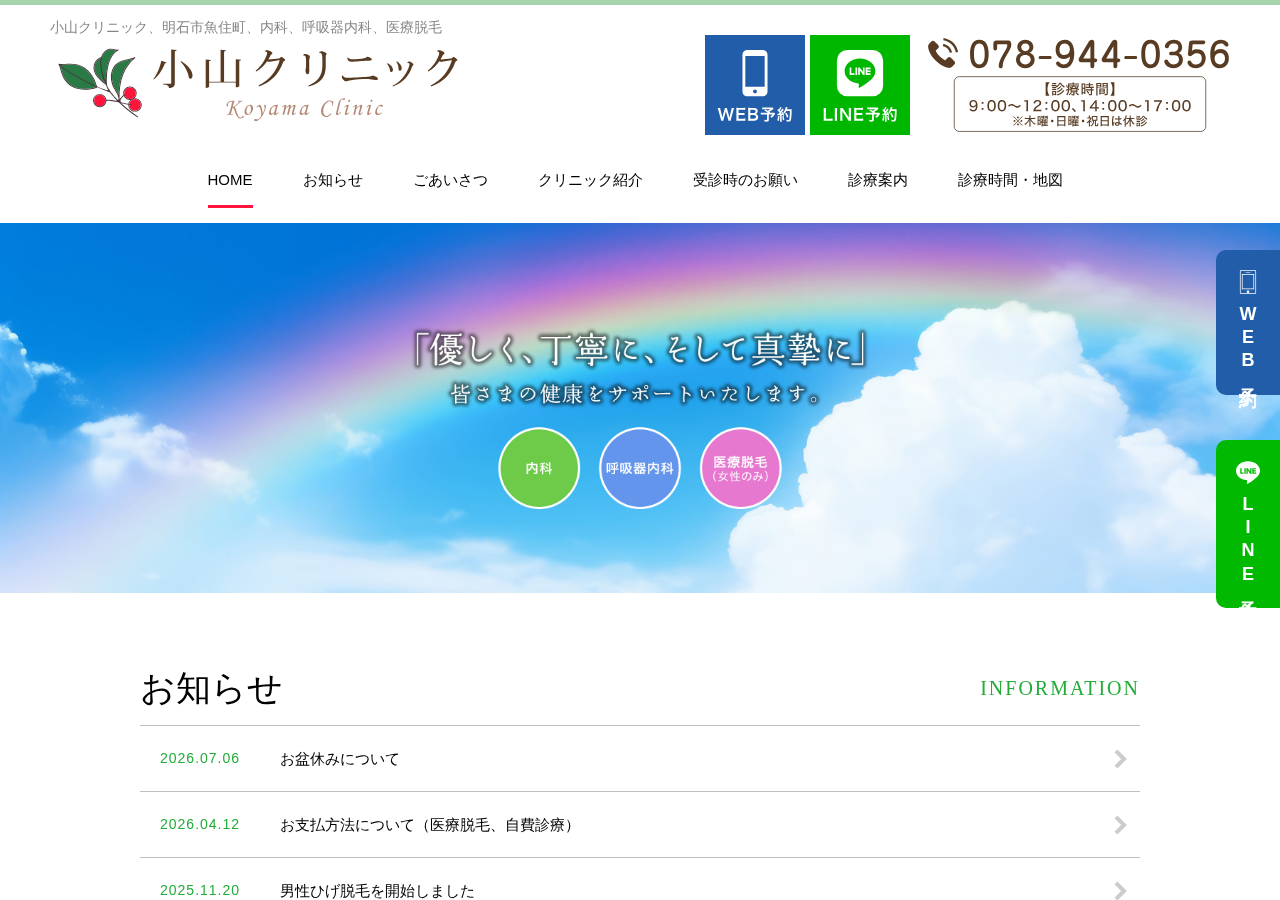Open the お知らせ navigation menu item

[333, 180]
